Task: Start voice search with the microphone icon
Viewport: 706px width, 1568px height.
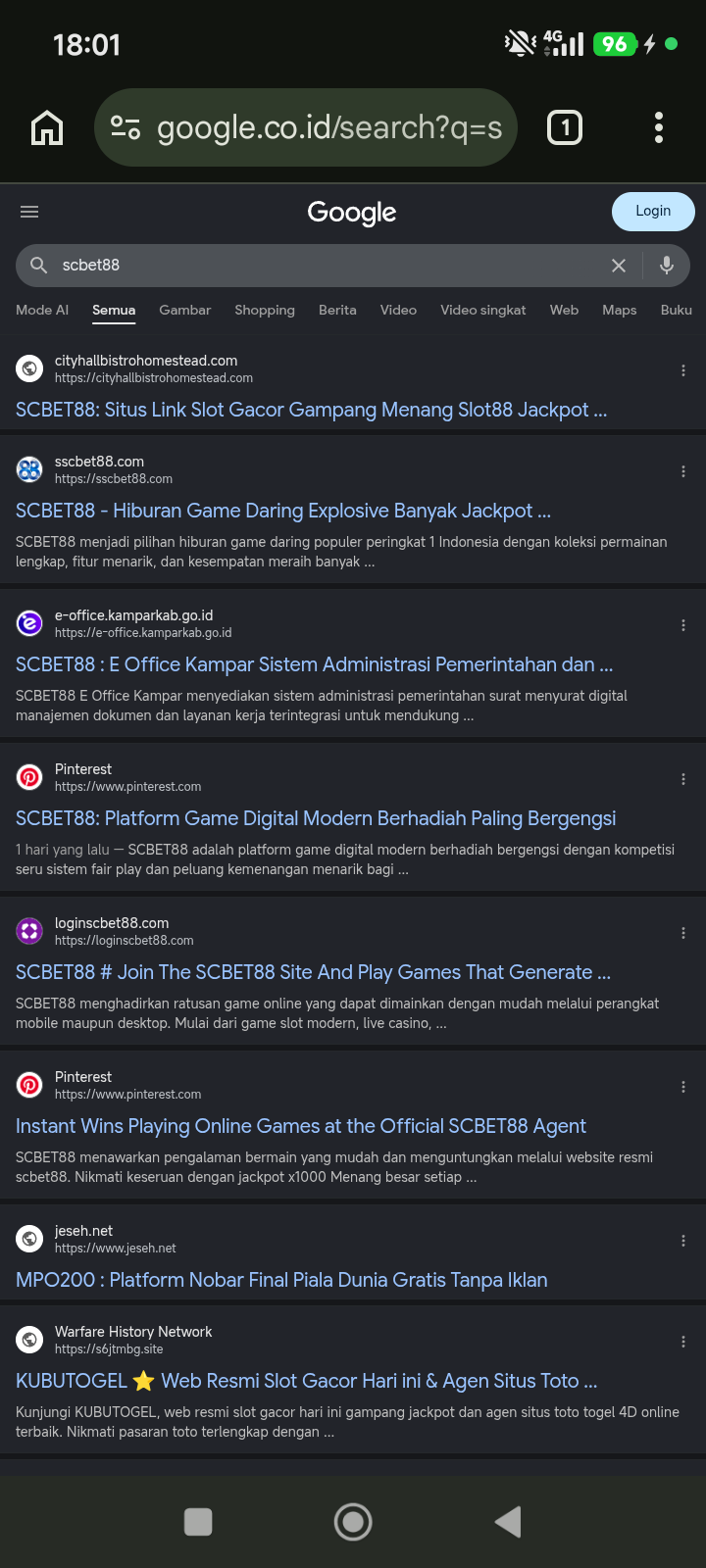Action: (x=667, y=265)
